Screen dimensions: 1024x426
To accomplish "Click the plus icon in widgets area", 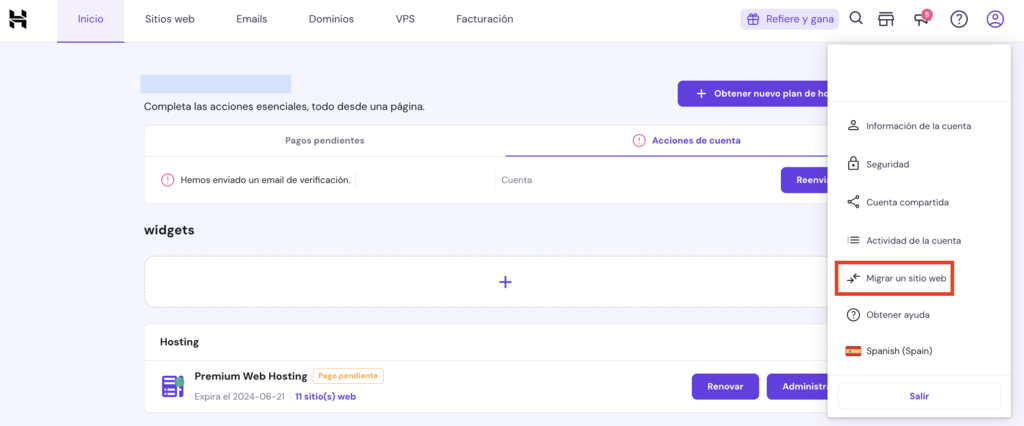I will (505, 282).
